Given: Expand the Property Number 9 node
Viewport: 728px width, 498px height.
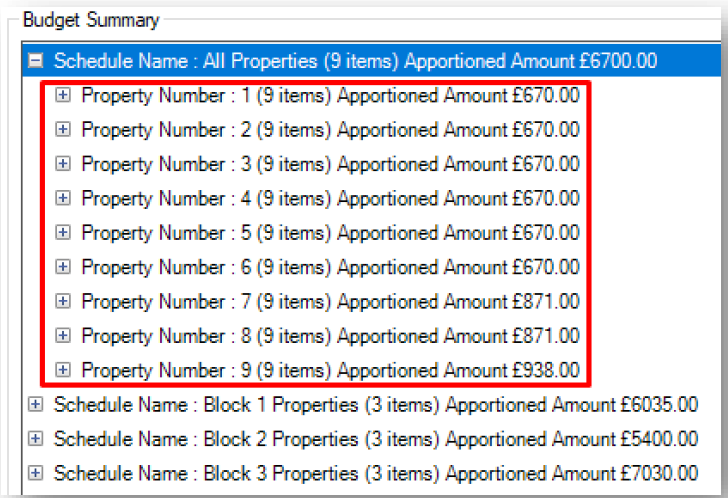Looking at the screenshot, I should [63, 370].
